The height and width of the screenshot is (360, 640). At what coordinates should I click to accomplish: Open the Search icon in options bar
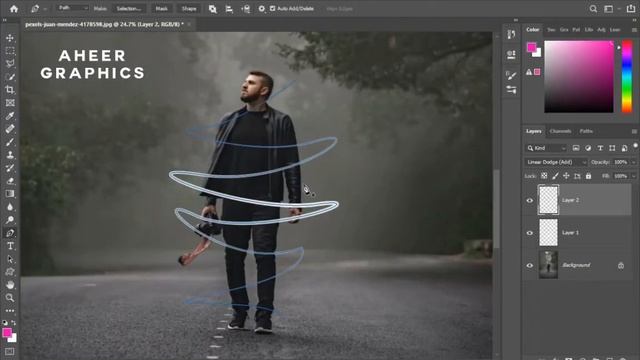point(593,9)
